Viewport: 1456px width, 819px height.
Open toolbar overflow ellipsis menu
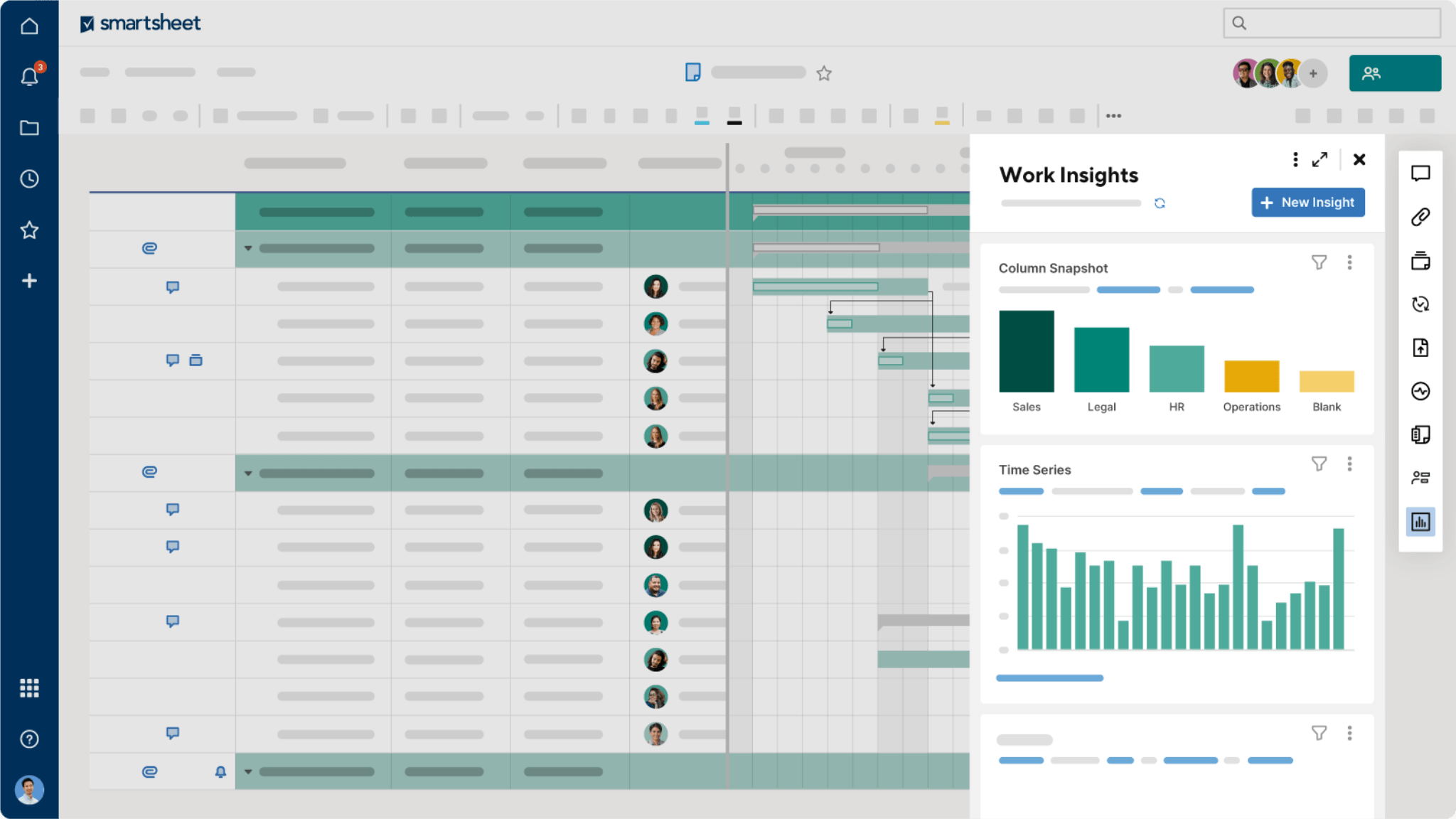point(1113,116)
